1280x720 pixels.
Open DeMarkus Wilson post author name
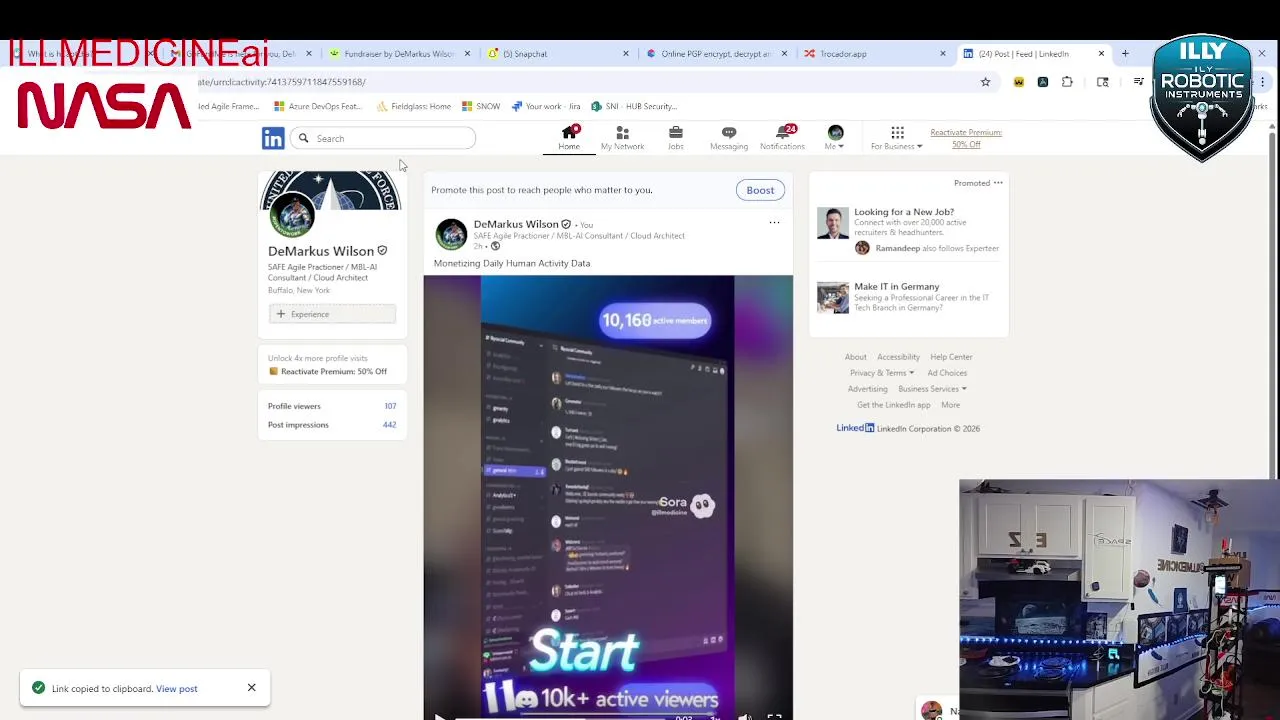(516, 224)
